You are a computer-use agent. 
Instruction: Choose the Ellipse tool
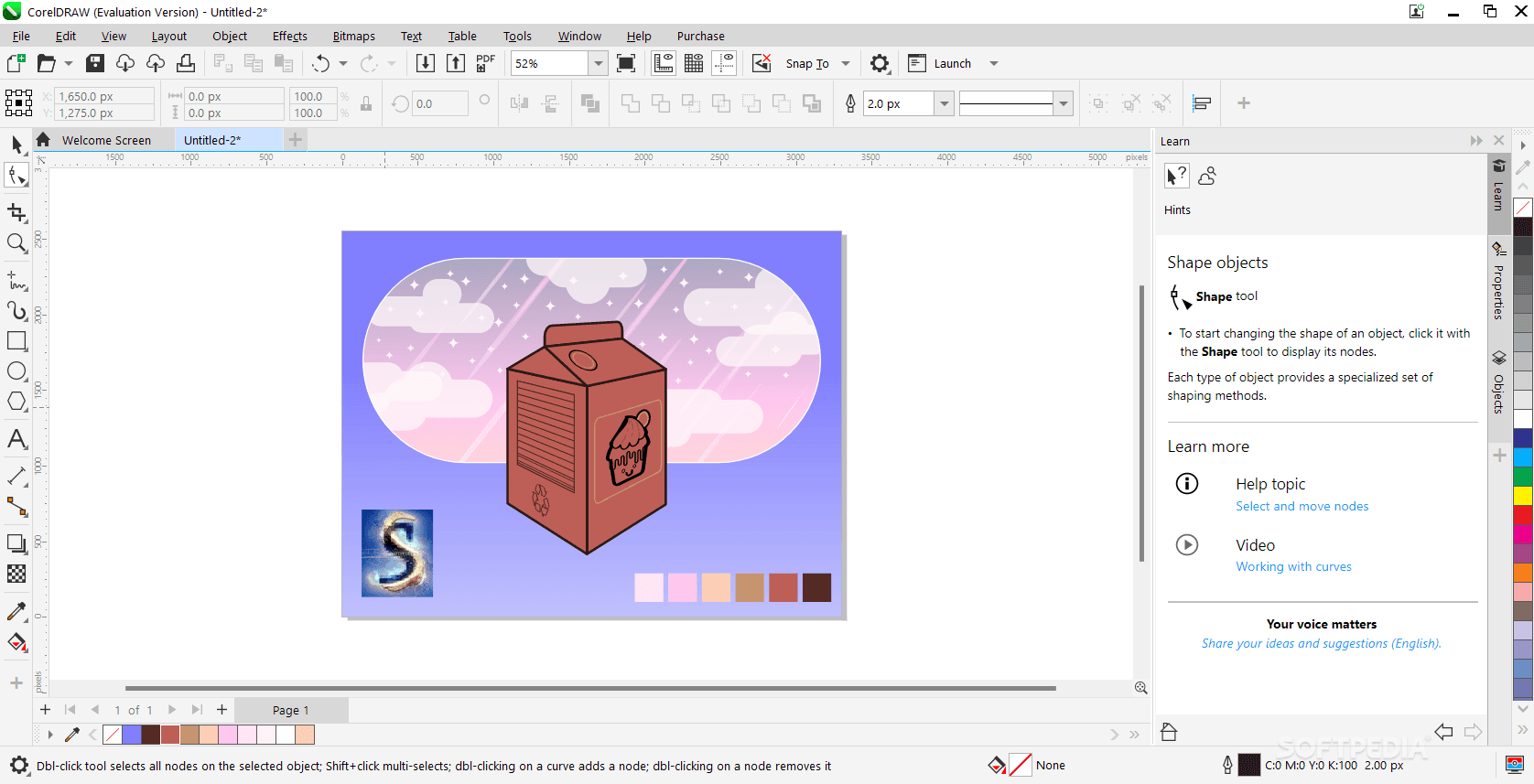coord(16,371)
